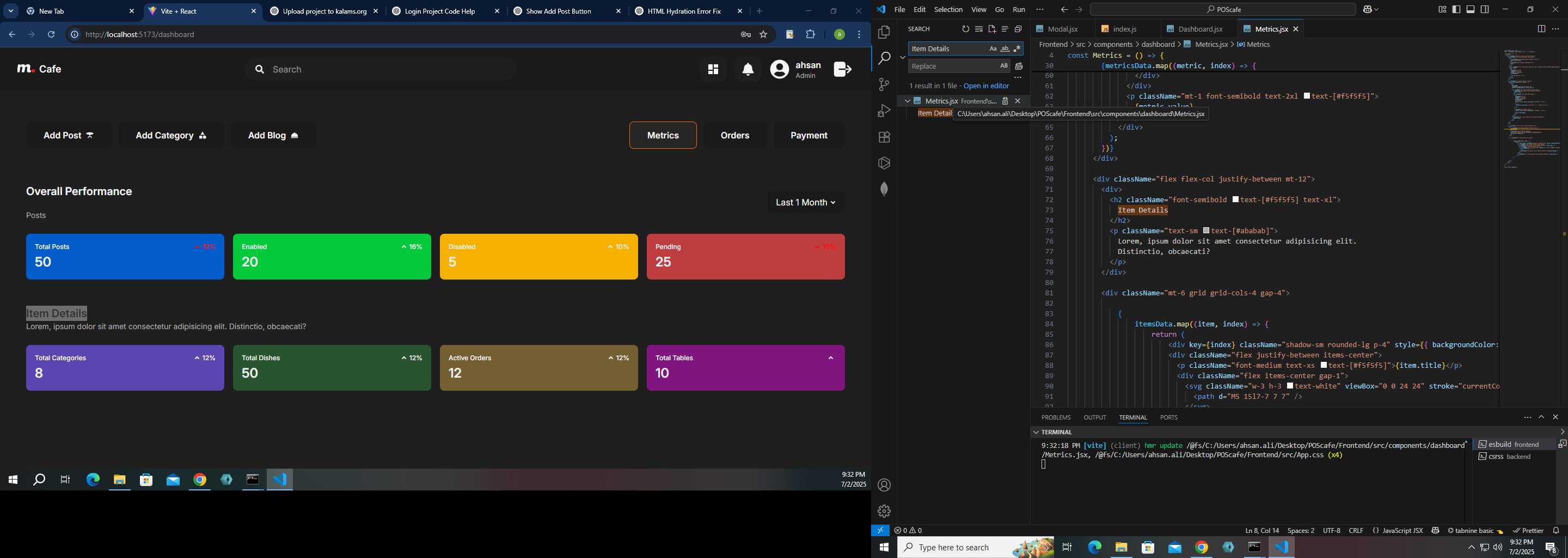1568x558 pixels.
Task: Reload the localhost dashboard page
Action: tap(51, 35)
